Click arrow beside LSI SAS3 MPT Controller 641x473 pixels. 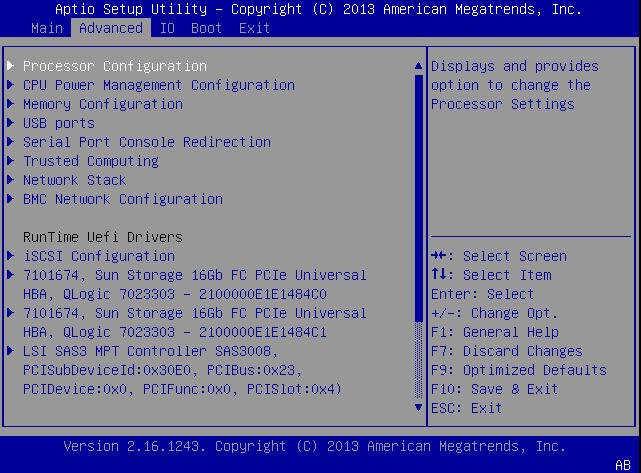click(11, 351)
